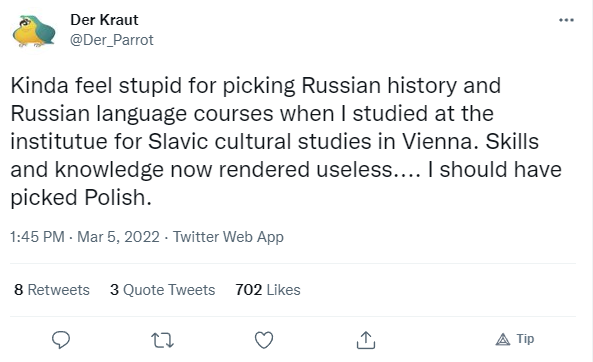Like the tweet with the heart icon
This screenshot has width=593, height=362.
(x=264, y=340)
